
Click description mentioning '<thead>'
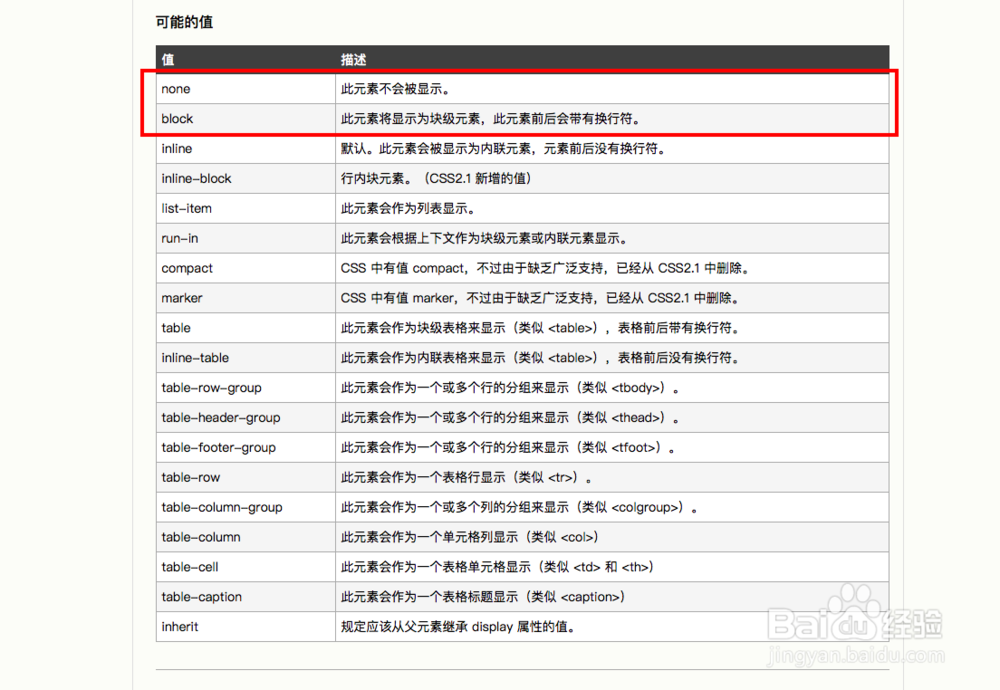pos(510,418)
